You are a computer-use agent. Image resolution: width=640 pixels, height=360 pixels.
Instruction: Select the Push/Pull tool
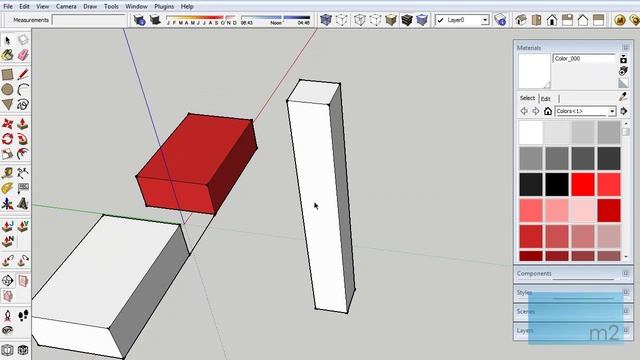(x=23, y=124)
